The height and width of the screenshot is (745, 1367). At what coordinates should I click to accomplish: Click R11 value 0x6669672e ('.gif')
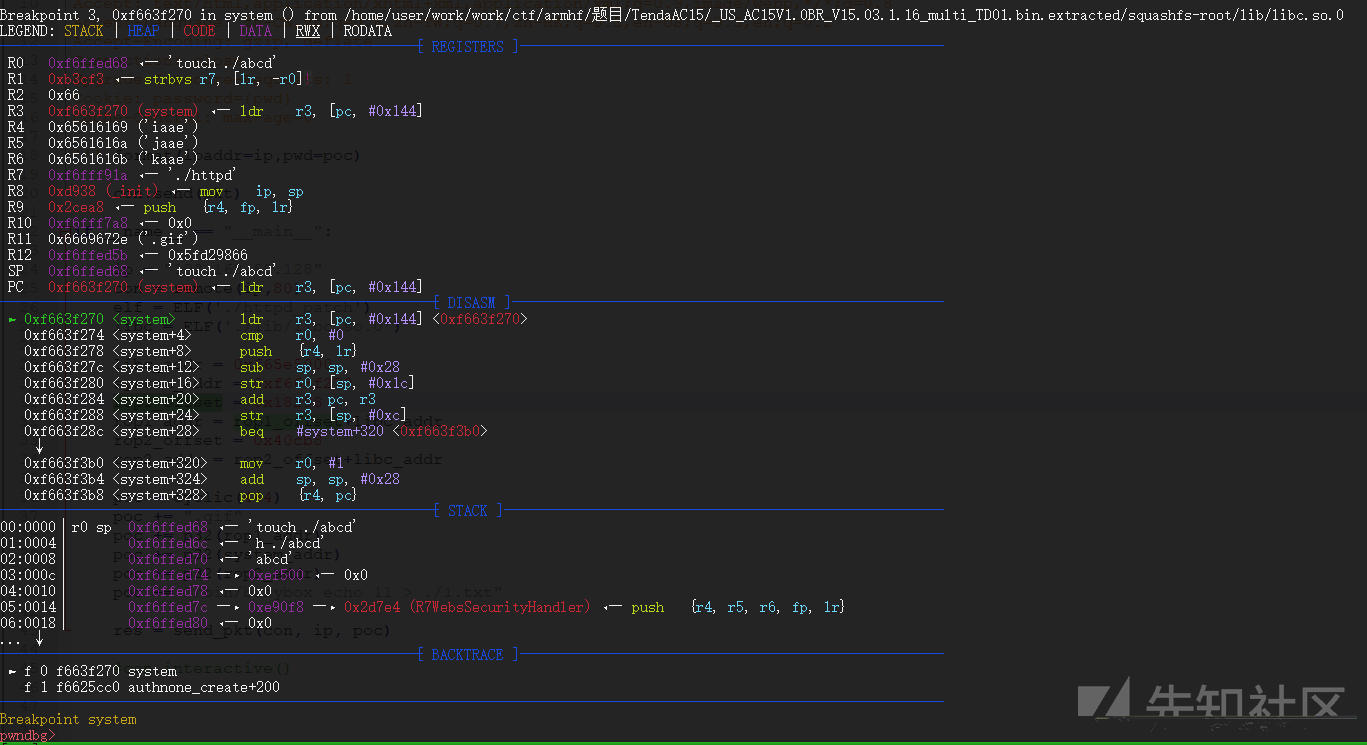click(124, 239)
